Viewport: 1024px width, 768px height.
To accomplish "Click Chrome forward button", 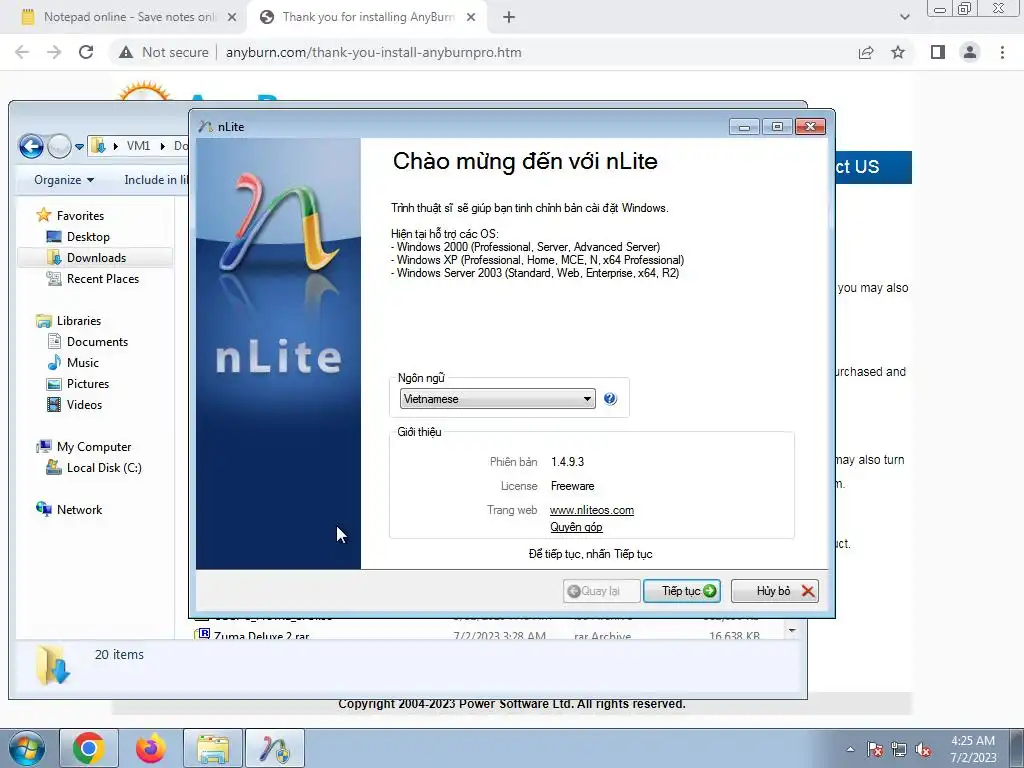I will 54,52.
